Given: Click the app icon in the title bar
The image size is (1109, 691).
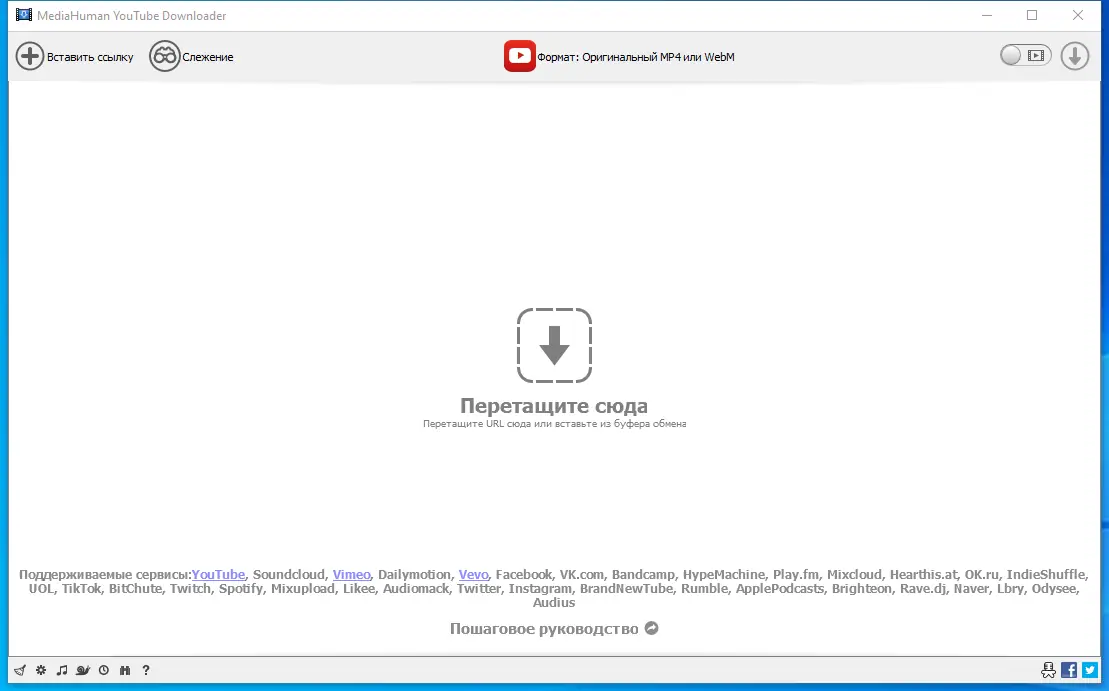Looking at the screenshot, I should tap(23, 15).
